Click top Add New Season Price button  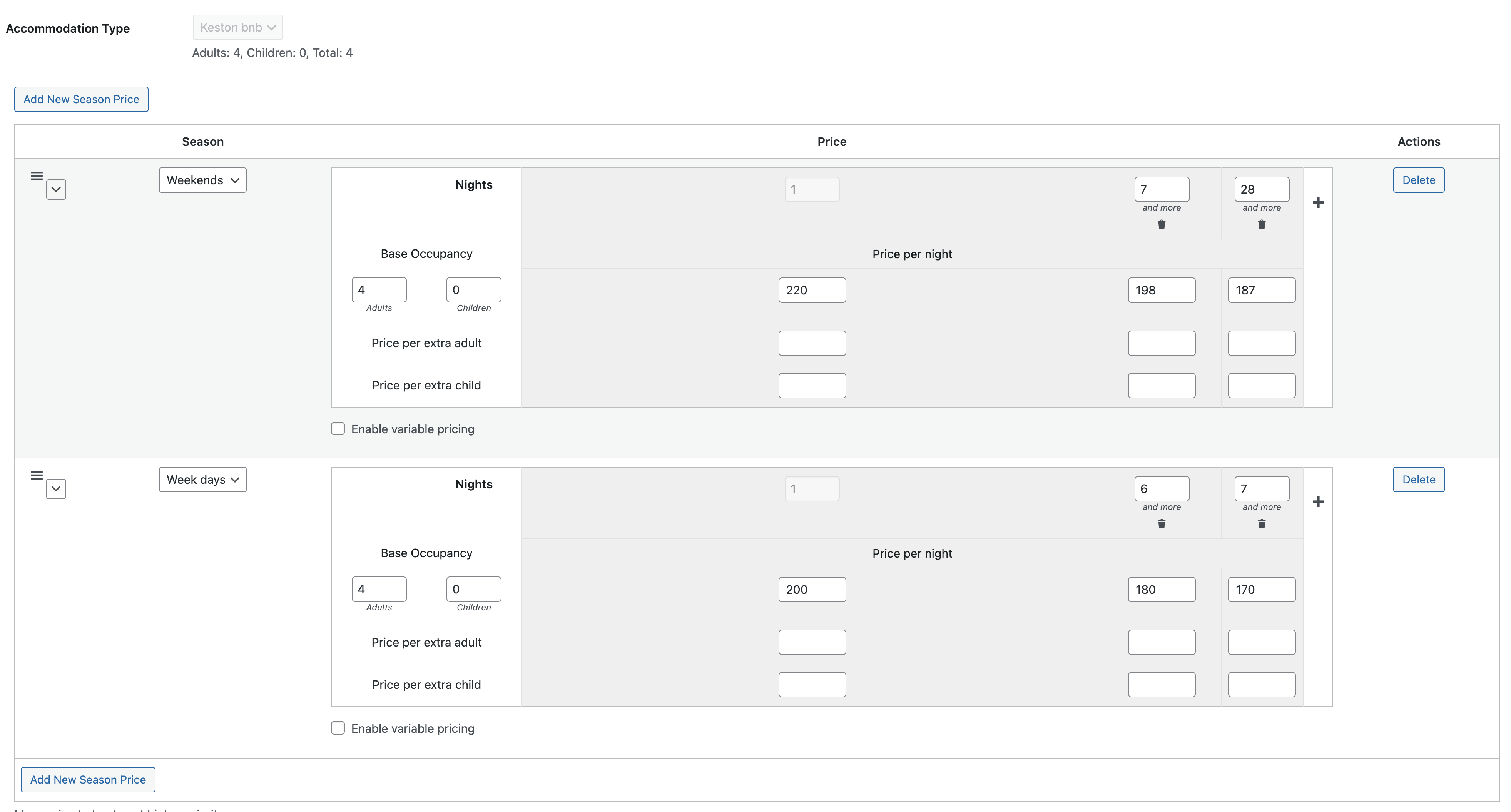(81, 99)
